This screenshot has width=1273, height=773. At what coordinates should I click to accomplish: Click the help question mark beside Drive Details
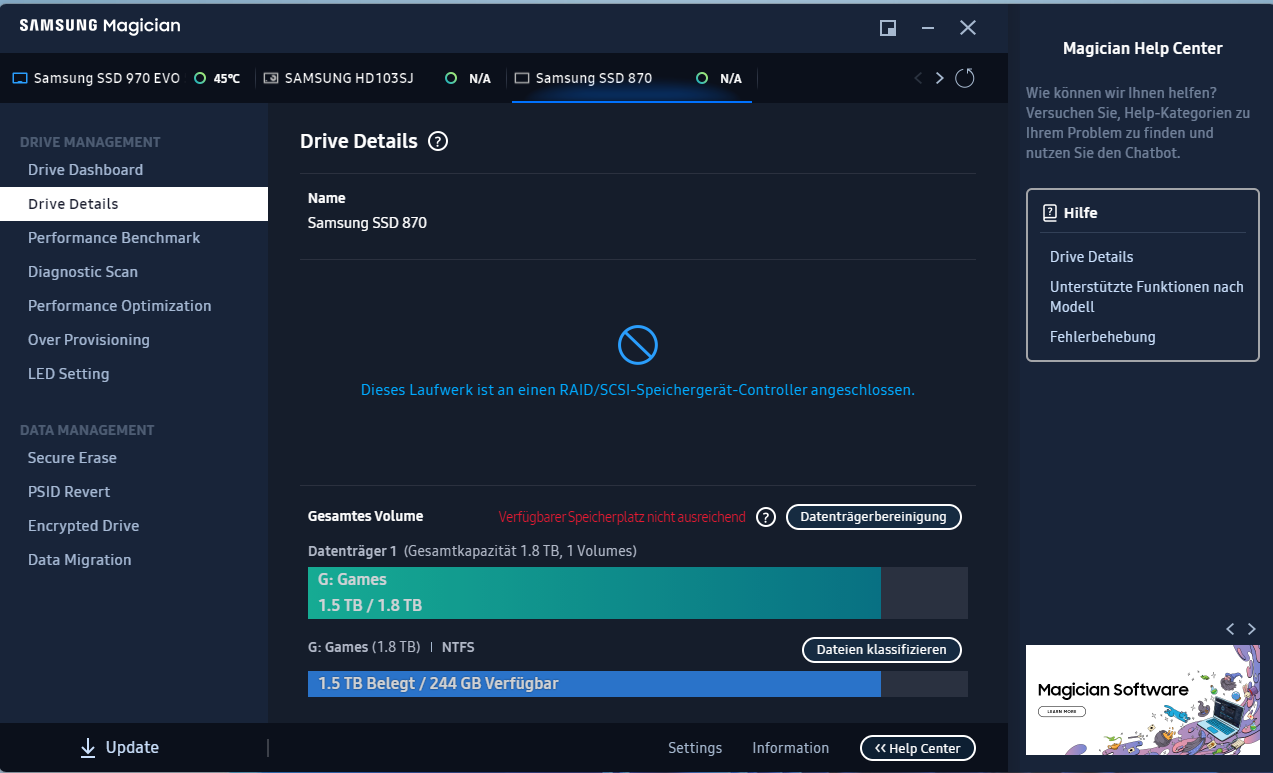(x=438, y=141)
